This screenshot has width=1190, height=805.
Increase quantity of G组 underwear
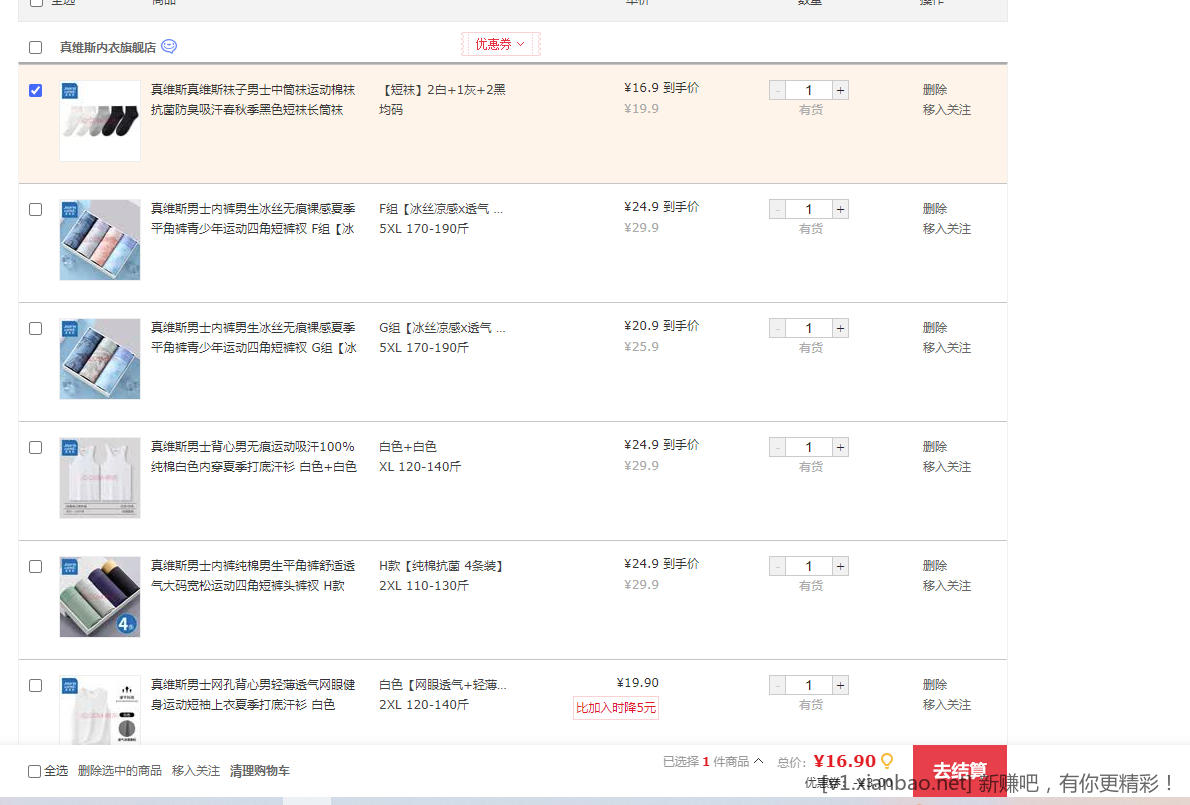tap(840, 329)
